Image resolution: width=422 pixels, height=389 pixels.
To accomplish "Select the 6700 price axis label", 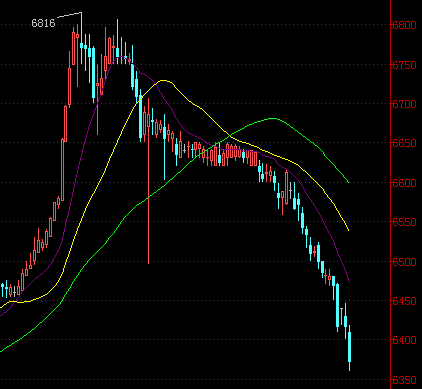I will tap(404, 104).
